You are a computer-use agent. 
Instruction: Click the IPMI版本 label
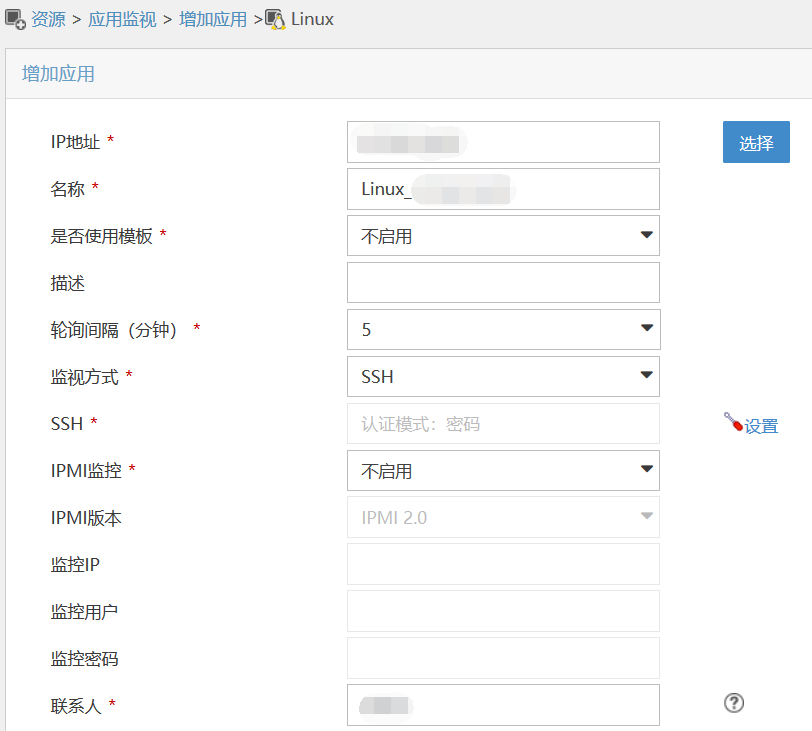86,518
